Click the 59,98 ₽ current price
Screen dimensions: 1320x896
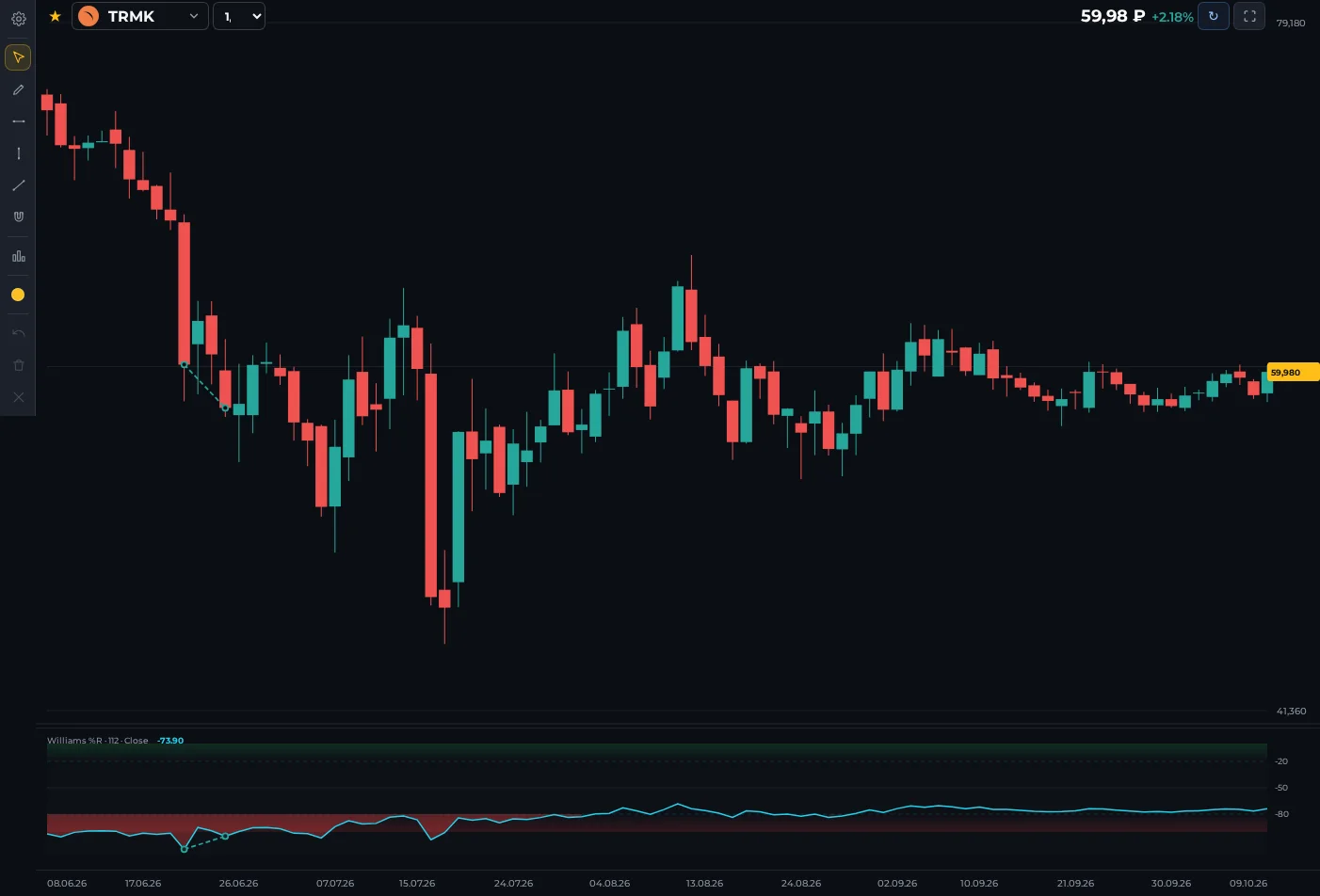click(1113, 16)
